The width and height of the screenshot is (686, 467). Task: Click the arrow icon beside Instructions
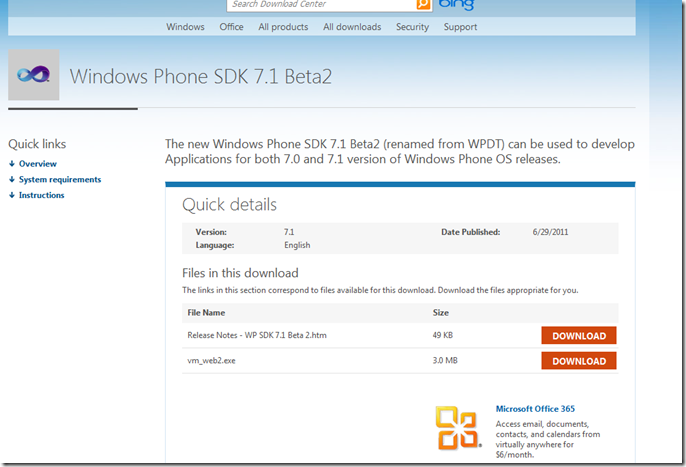[x=12, y=195]
